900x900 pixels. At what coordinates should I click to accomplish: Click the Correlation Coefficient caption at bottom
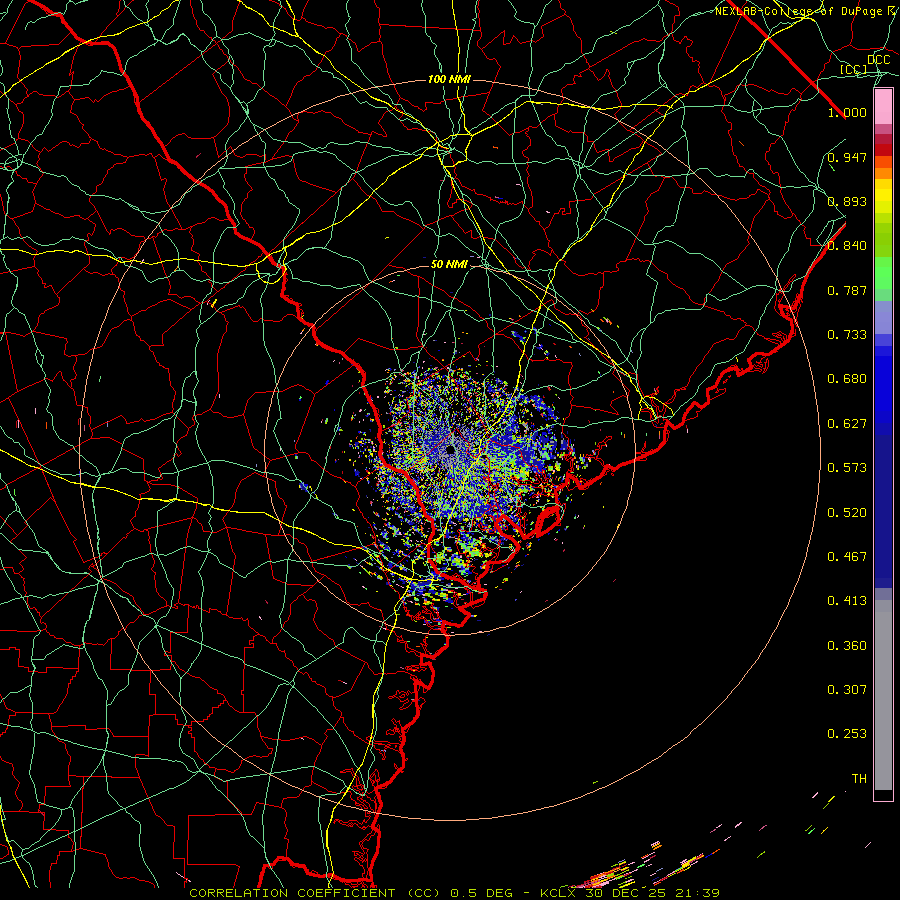454,893
